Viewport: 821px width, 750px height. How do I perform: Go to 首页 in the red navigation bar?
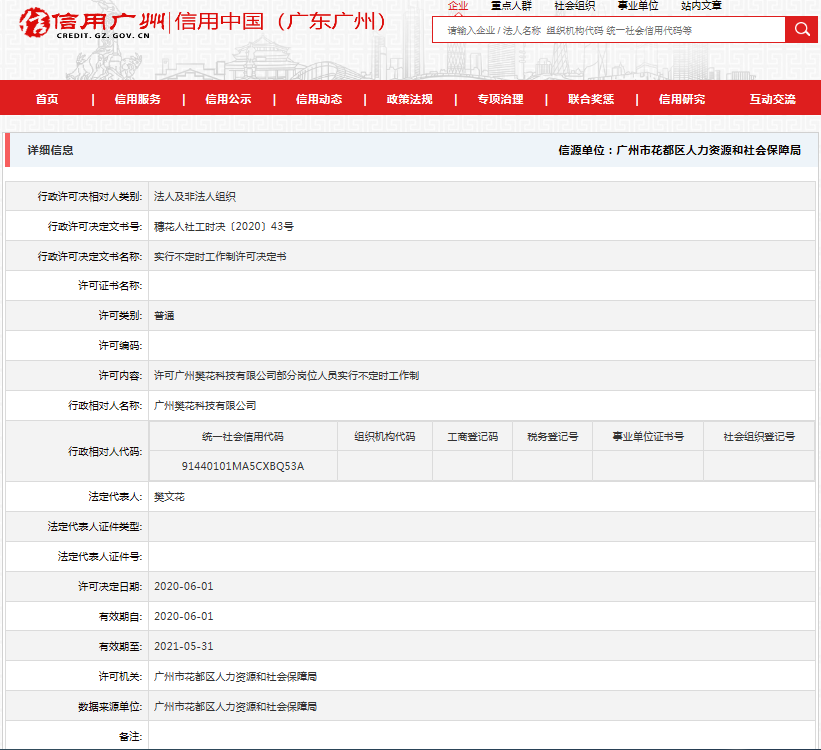pos(47,99)
